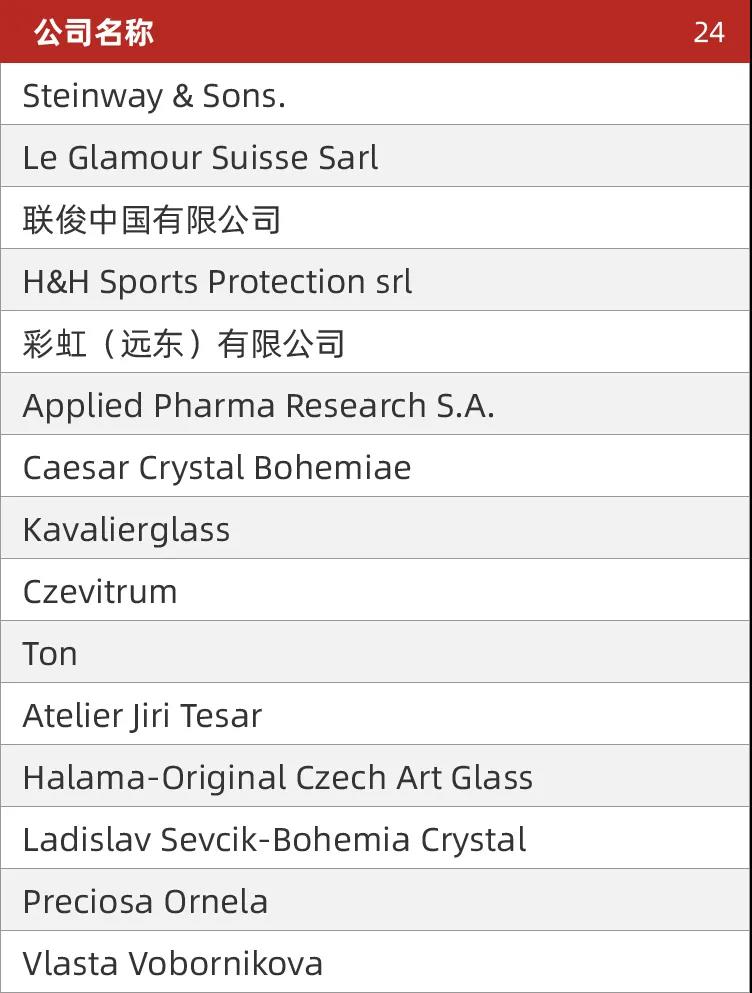Click the number 24 in the header

coord(708,32)
